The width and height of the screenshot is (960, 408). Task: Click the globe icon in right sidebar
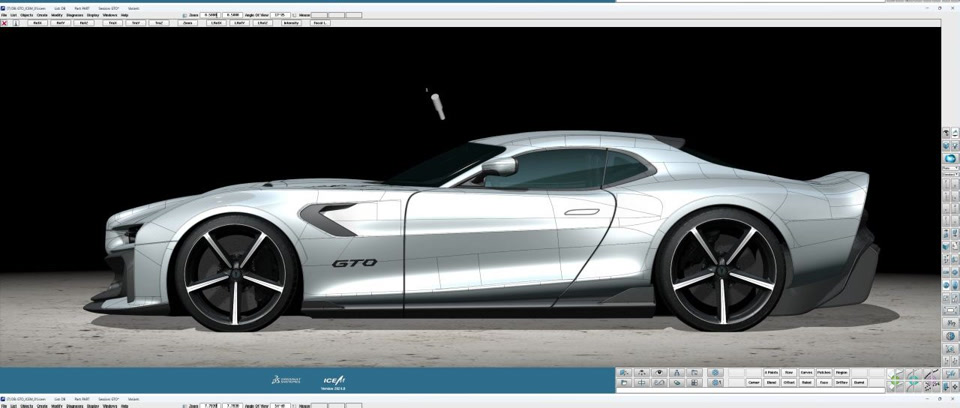(x=950, y=336)
